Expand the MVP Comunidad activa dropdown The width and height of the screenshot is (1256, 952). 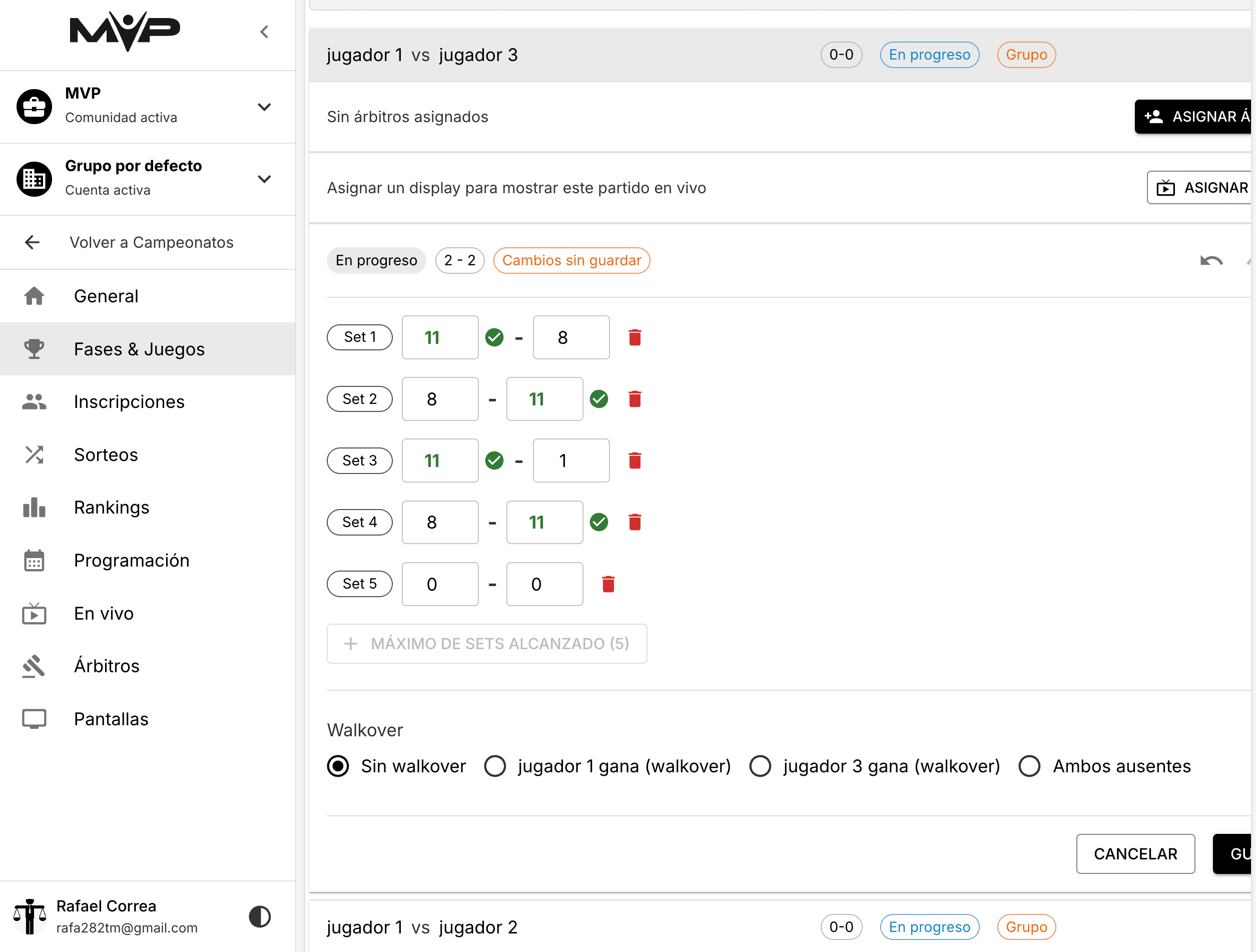click(x=265, y=107)
